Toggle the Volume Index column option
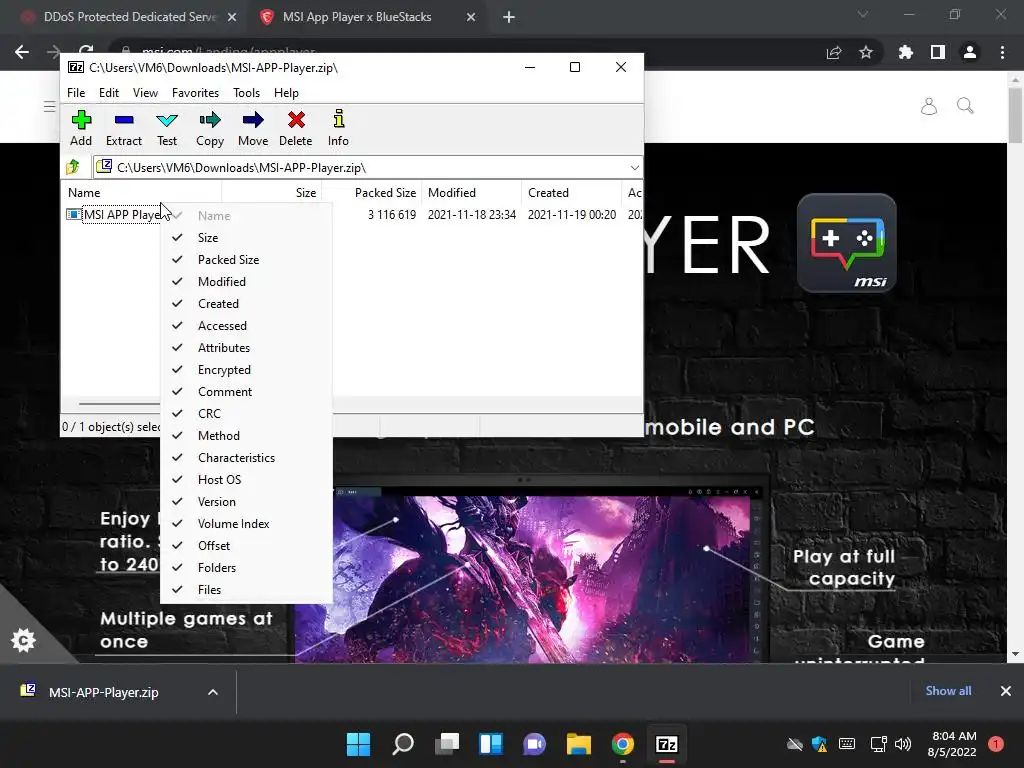Image resolution: width=1024 pixels, height=768 pixels. (x=246, y=524)
